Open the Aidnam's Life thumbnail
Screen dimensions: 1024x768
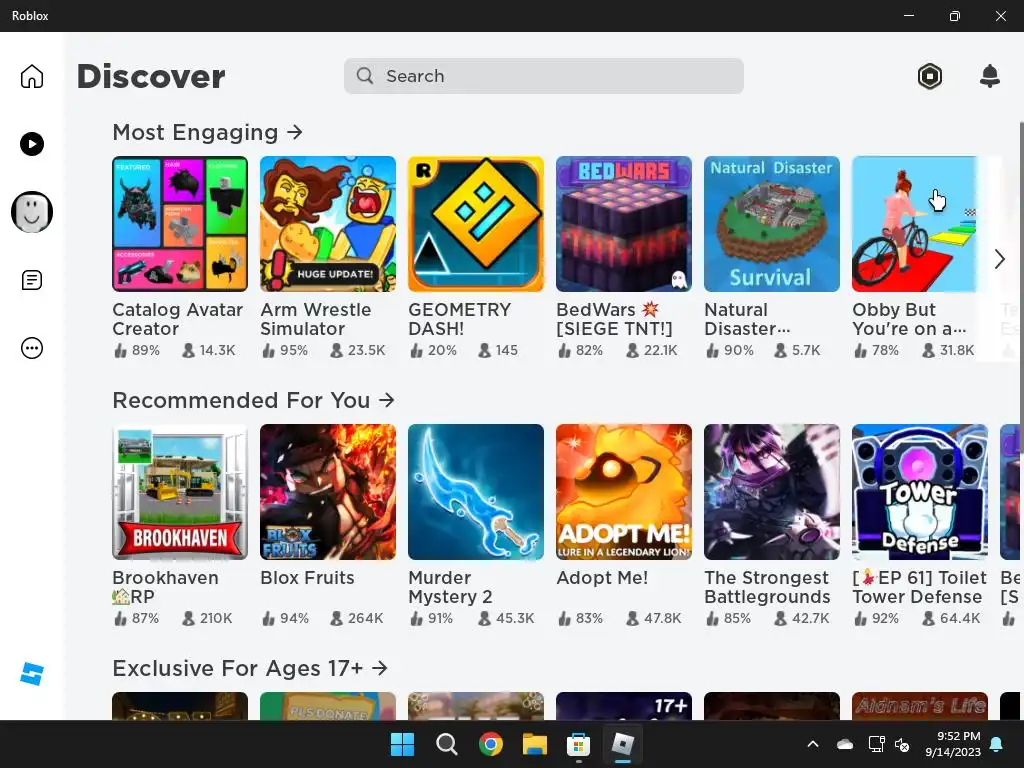click(x=920, y=706)
